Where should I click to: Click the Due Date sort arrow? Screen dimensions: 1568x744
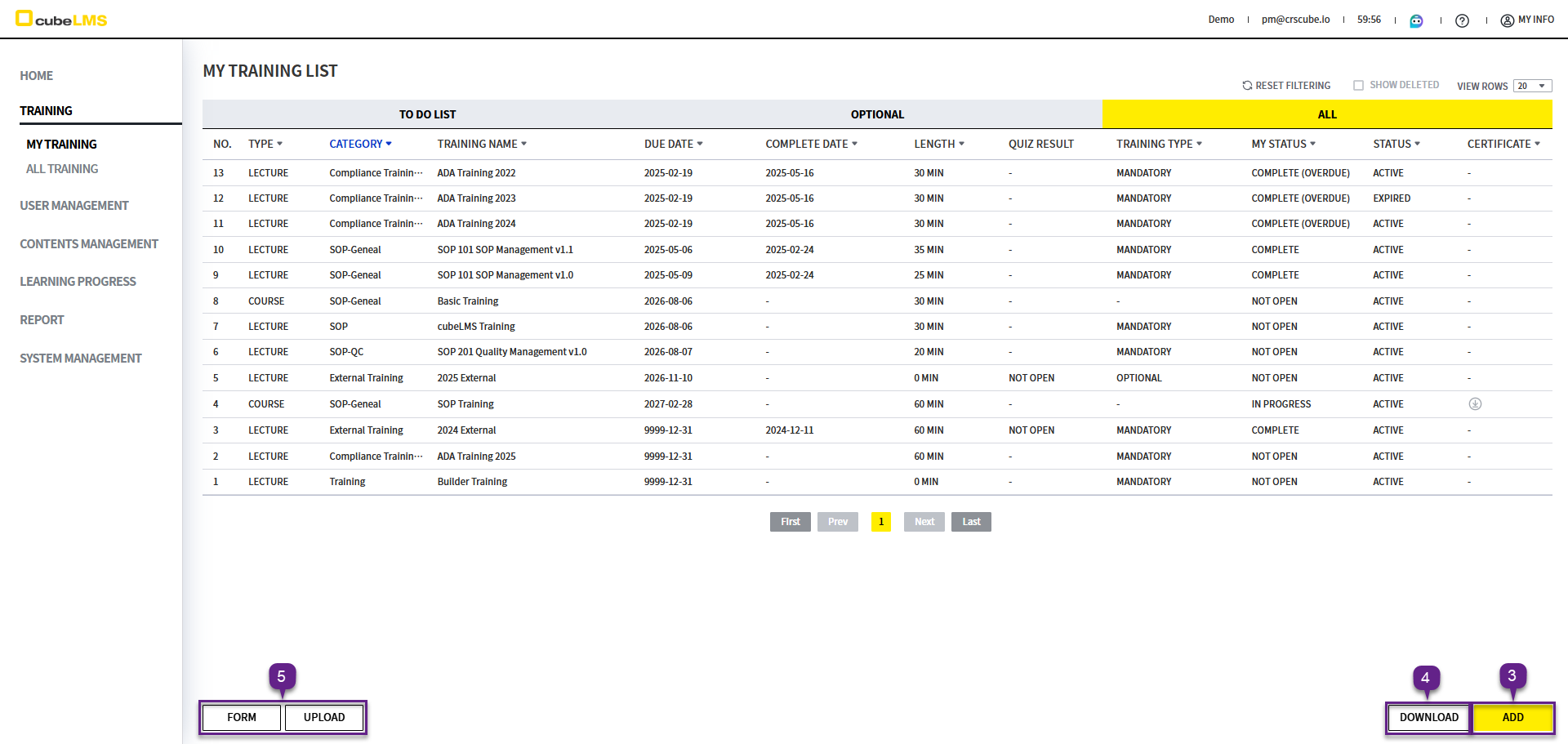[700, 144]
